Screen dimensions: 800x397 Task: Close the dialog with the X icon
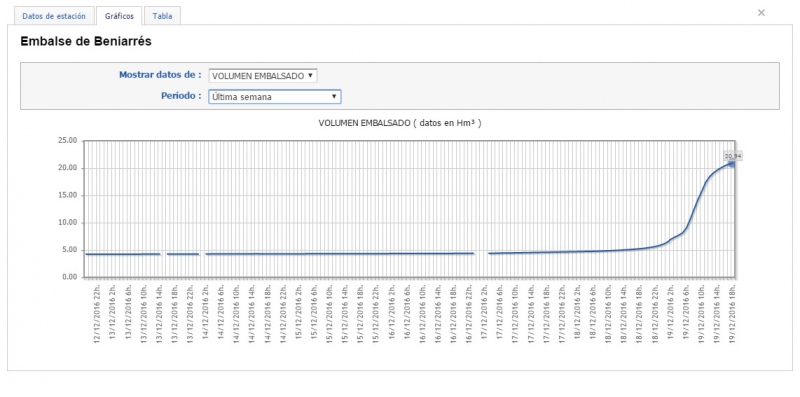761,13
